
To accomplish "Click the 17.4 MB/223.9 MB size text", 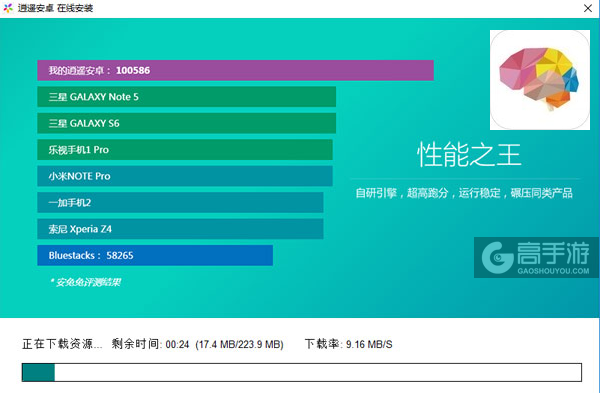I will point(240,344).
